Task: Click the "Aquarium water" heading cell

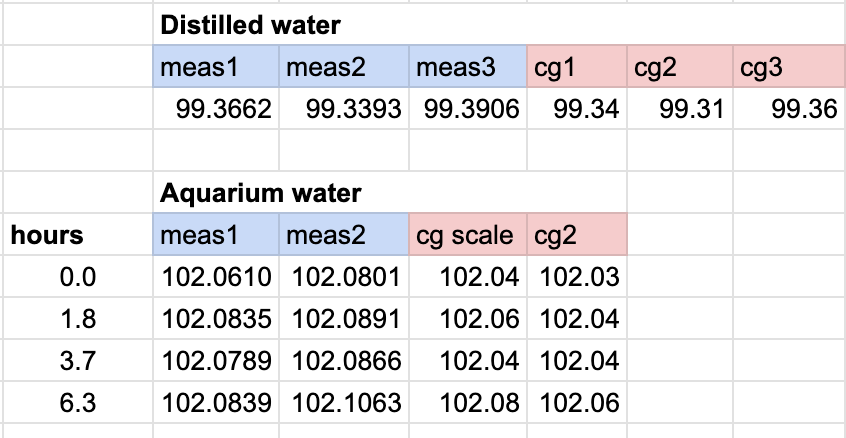Action: click(x=260, y=192)
